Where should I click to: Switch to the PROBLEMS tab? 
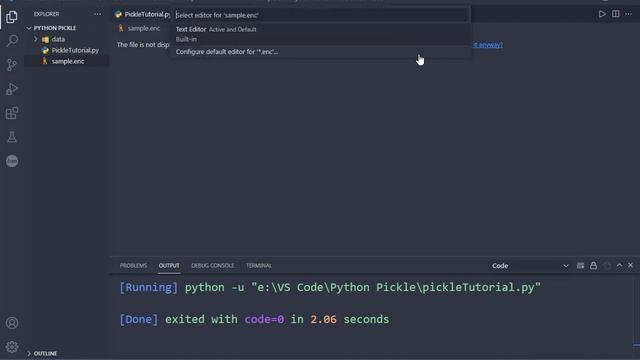[133, 265]
